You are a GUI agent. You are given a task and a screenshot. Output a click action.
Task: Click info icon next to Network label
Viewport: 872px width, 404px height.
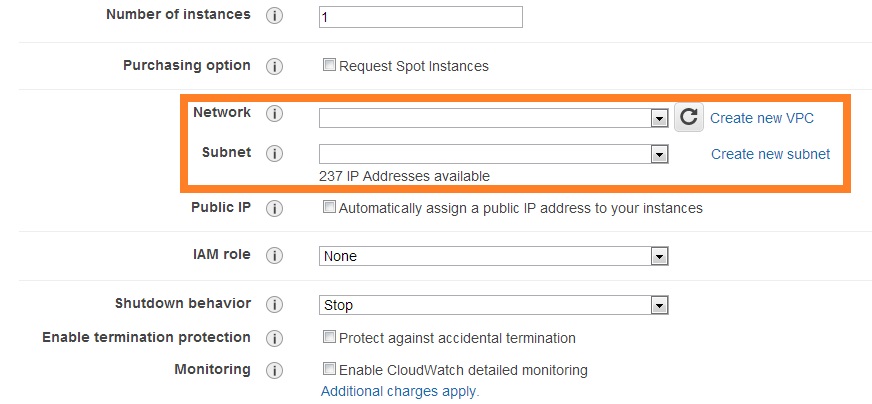click(274, 114)
